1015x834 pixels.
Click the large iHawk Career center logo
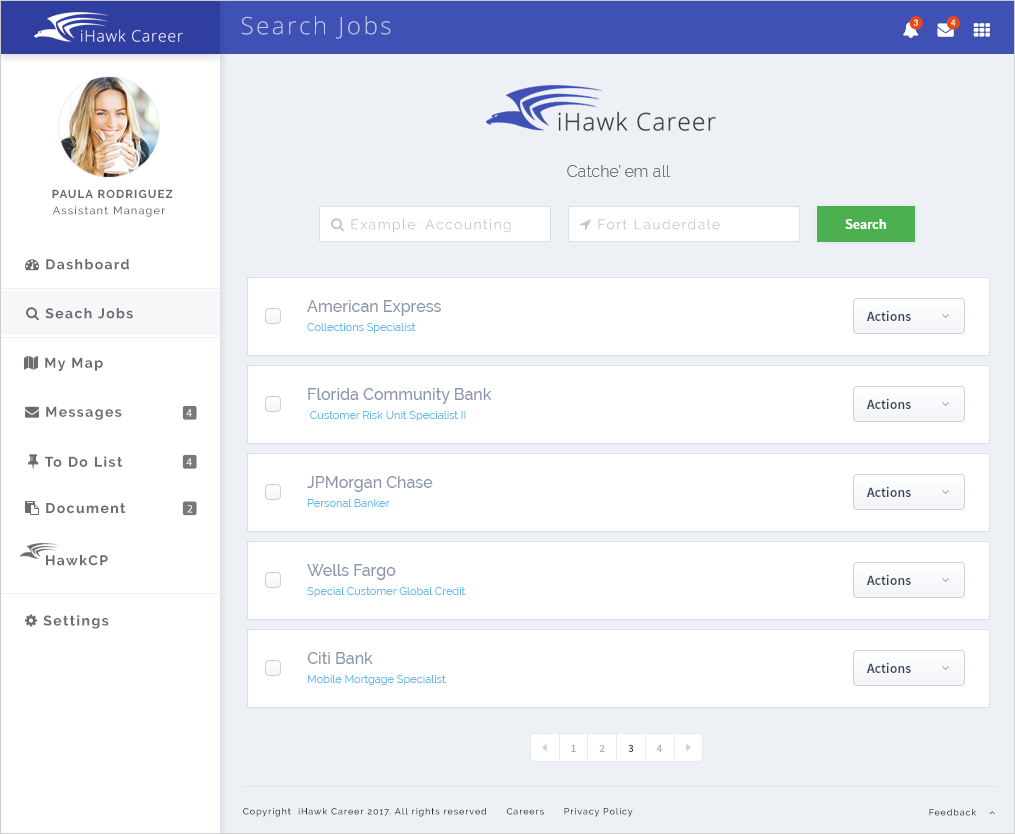pos(601,109)
